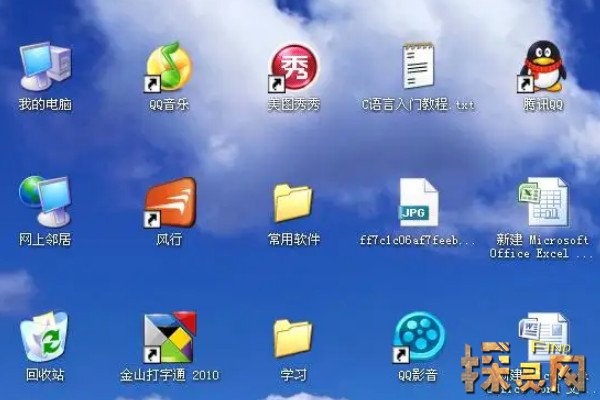Select the 常用软件 folder
Viewport: 600px width, 400px height.
coord(292,202)
